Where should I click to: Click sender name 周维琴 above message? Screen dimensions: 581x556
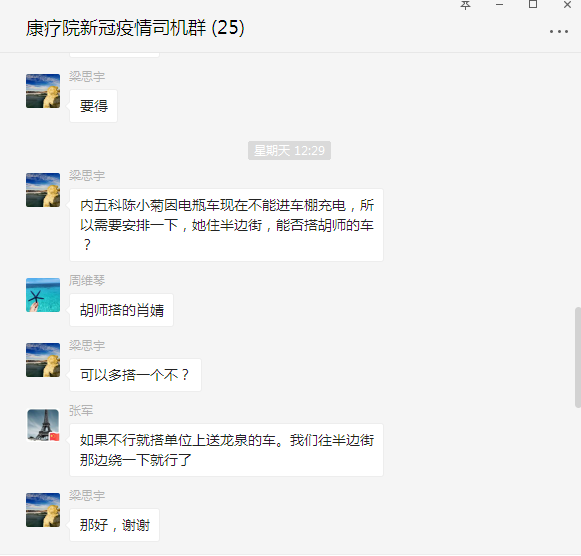[87, 280]
